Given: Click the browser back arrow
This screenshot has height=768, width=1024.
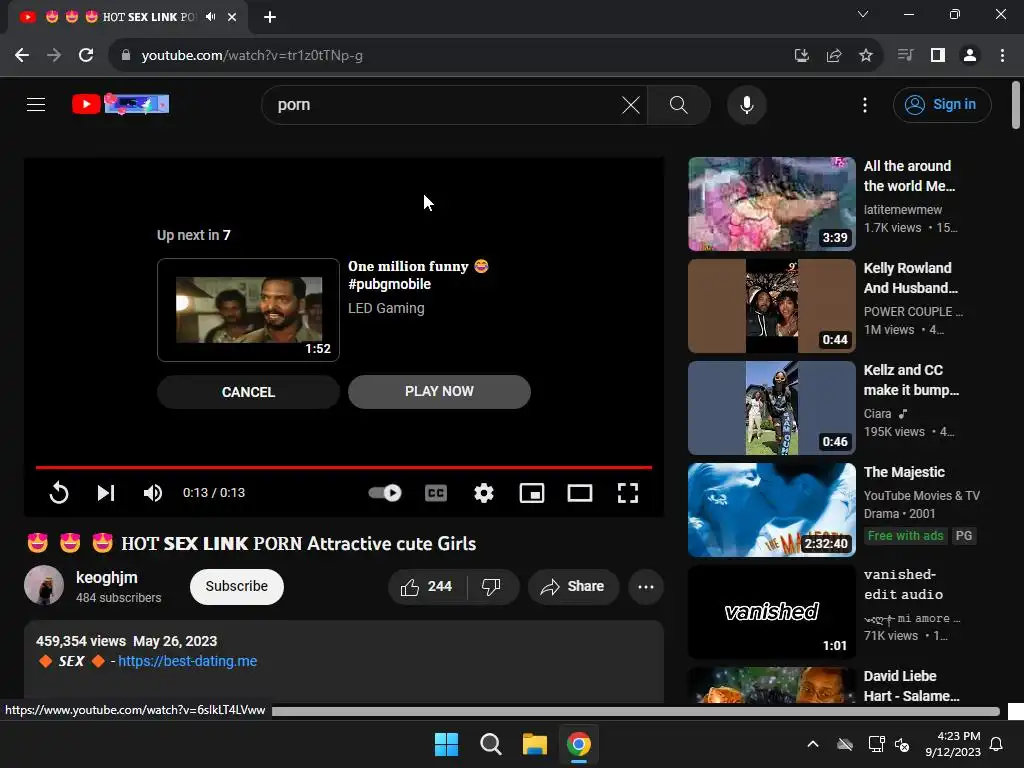Looking at the screenshot, I should click(x=22, y=56).
